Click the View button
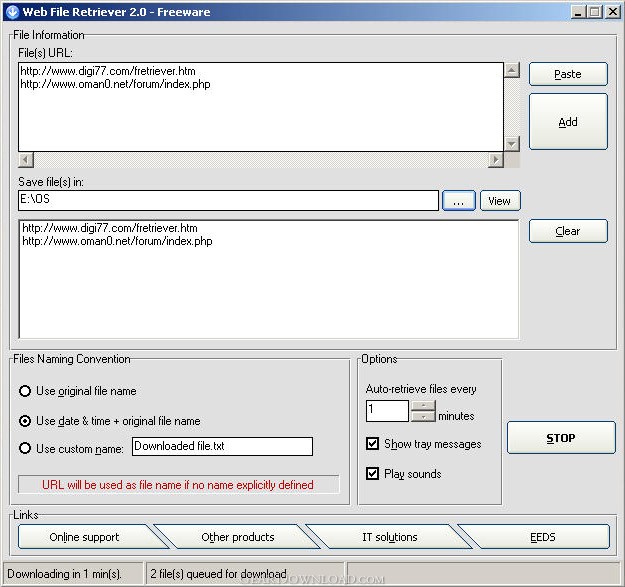The height and width of the screenshot is (587, 625). tap(500, 201)
